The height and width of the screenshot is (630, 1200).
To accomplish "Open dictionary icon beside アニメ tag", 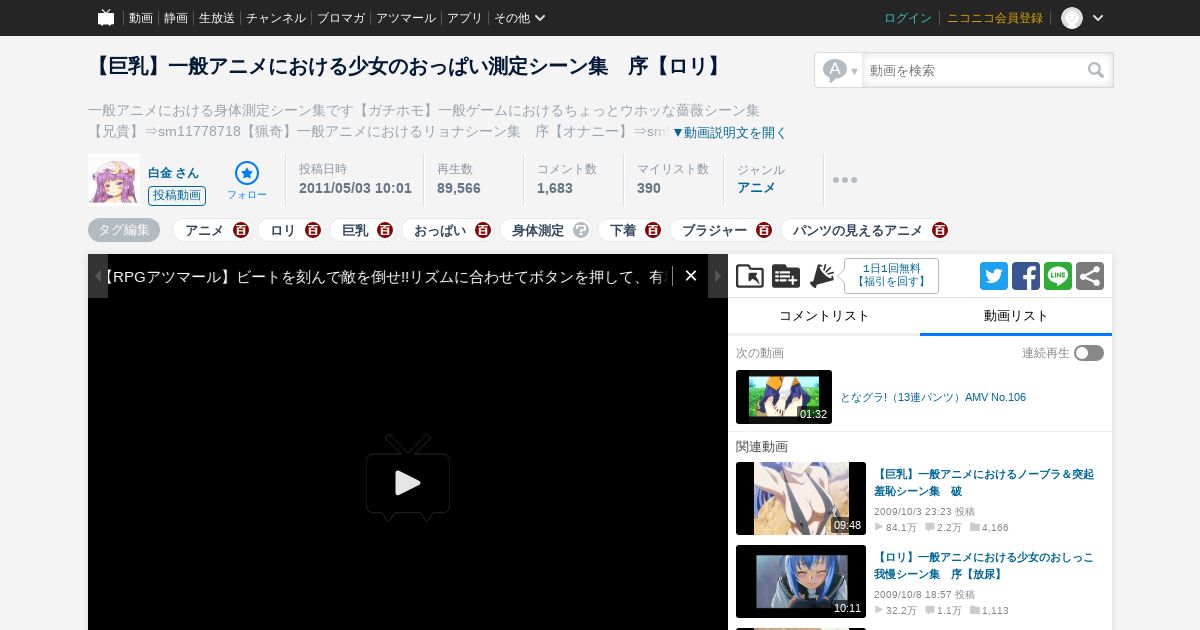I will coord(241,230).
